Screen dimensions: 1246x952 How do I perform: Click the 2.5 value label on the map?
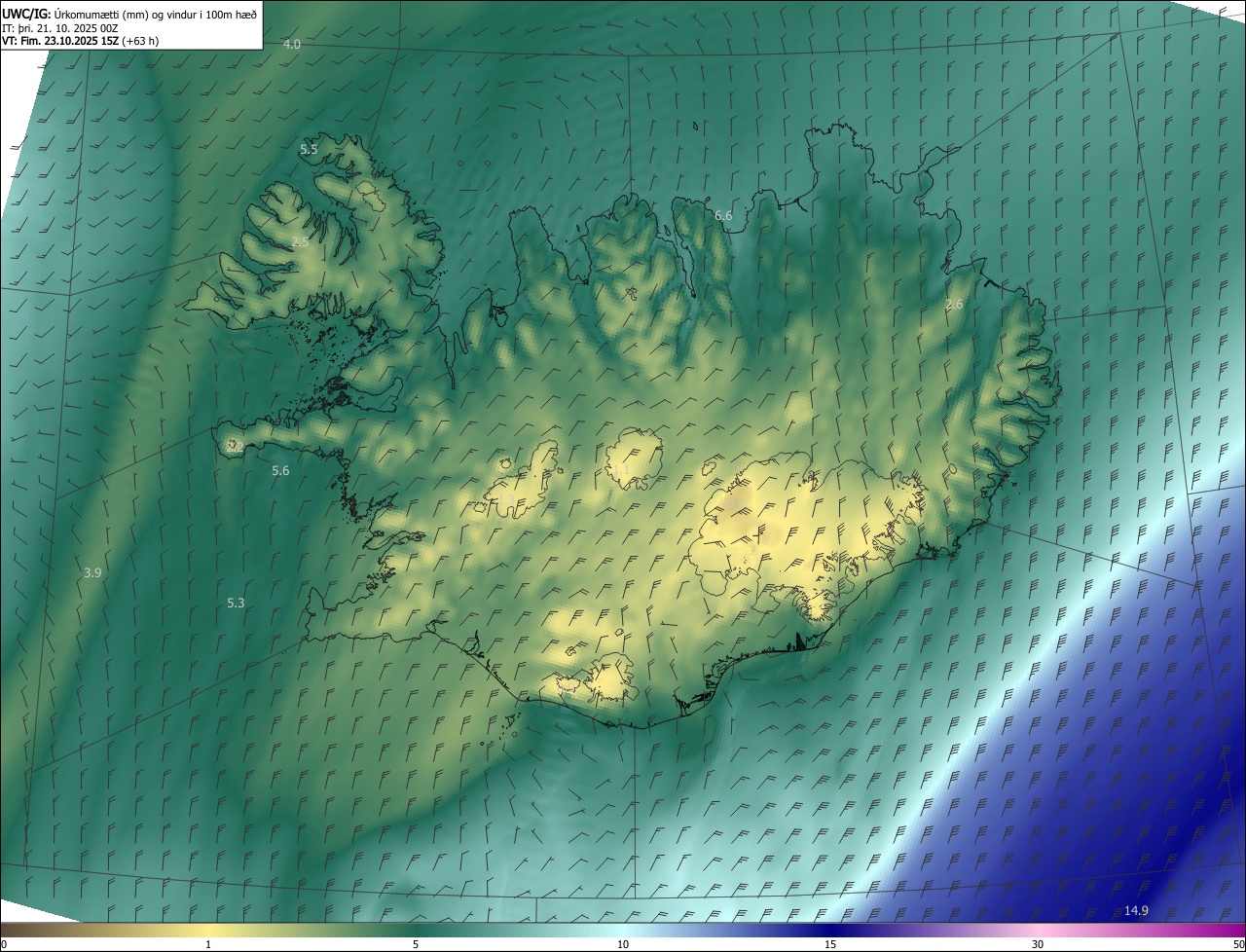coord(300,241)
